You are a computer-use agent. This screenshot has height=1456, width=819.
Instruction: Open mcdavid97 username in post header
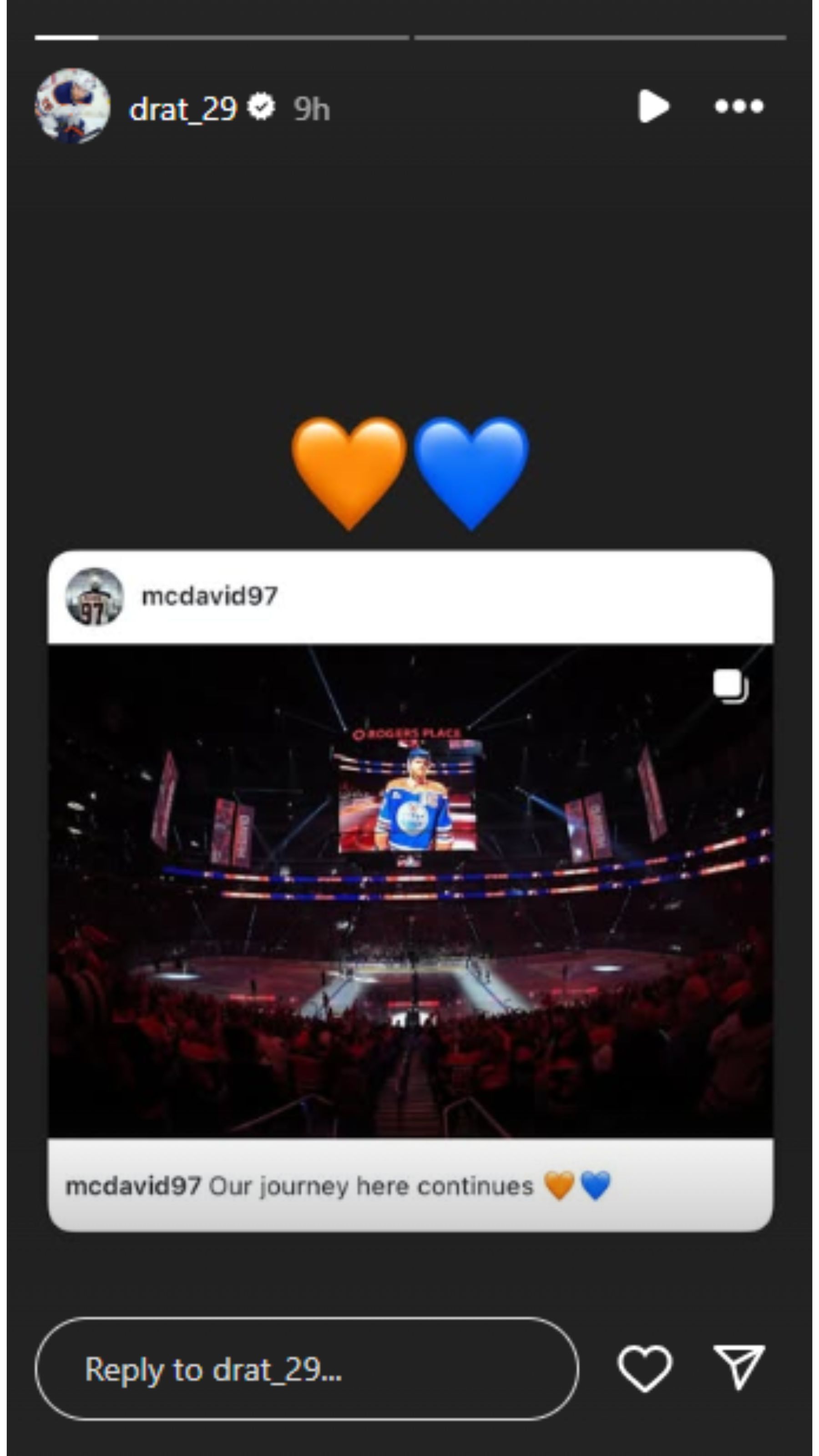(209, 596)
